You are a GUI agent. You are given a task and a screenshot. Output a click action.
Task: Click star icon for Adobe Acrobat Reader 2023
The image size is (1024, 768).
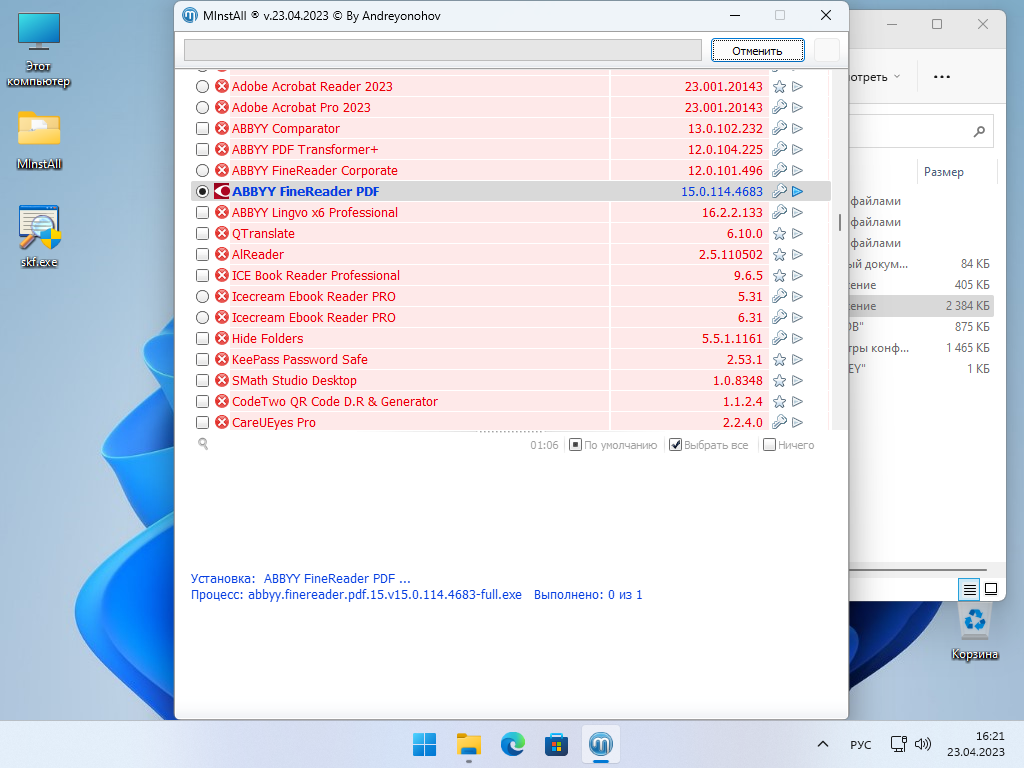pos(779,87)
